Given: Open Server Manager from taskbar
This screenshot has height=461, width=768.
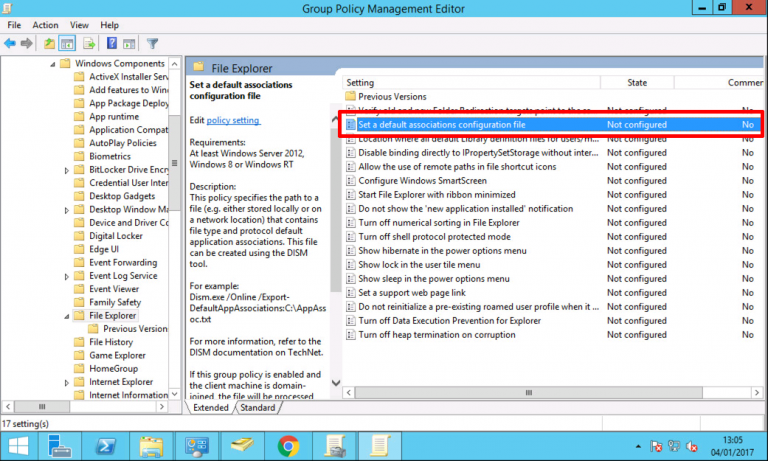Looking at the screenshot, I should pyautogui.click(x=59, y=446).
